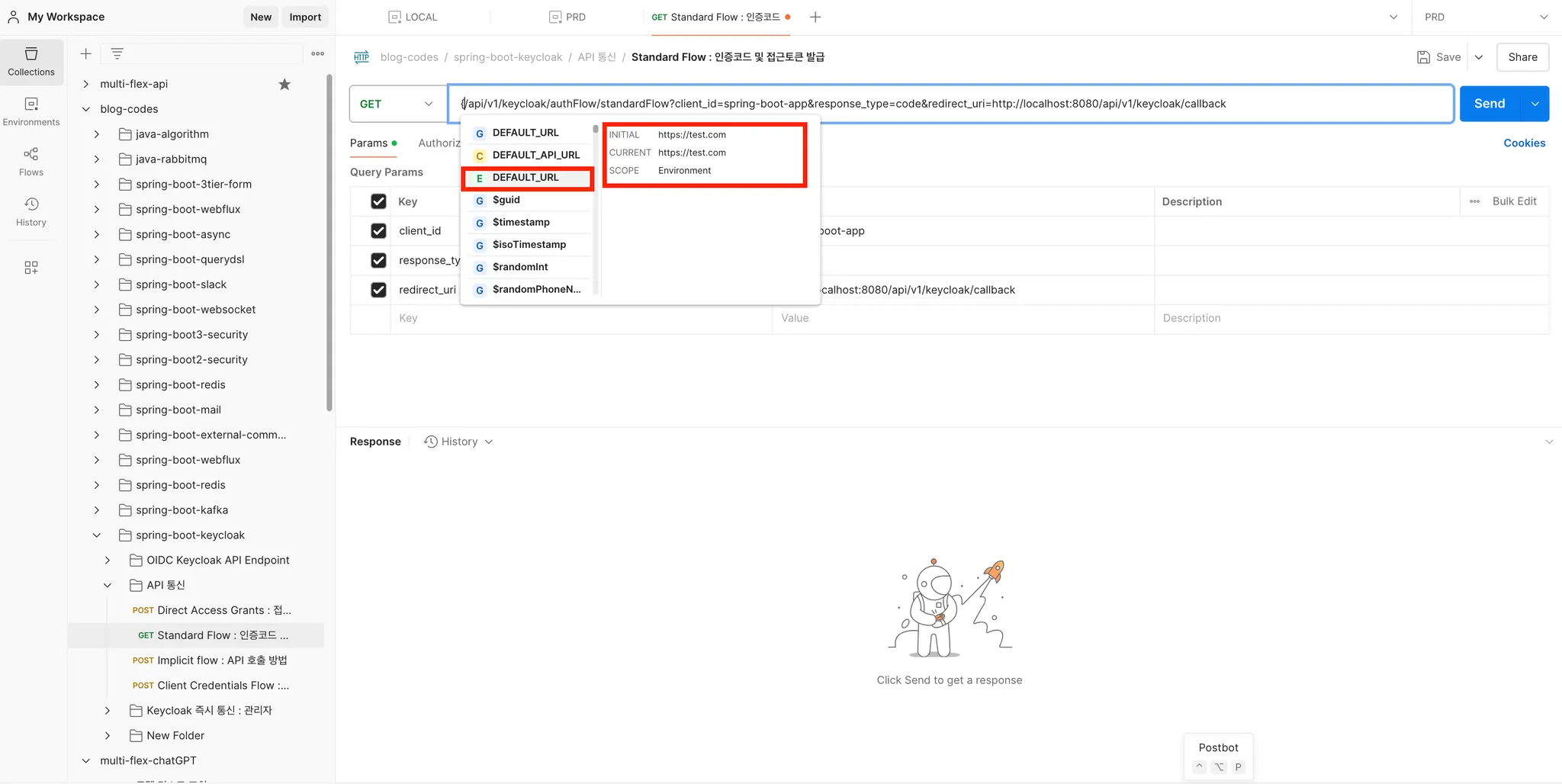Open the PRD environment selector dropdown
1562x784 pixels.
pyautogui.click(x=1487, y=17)
